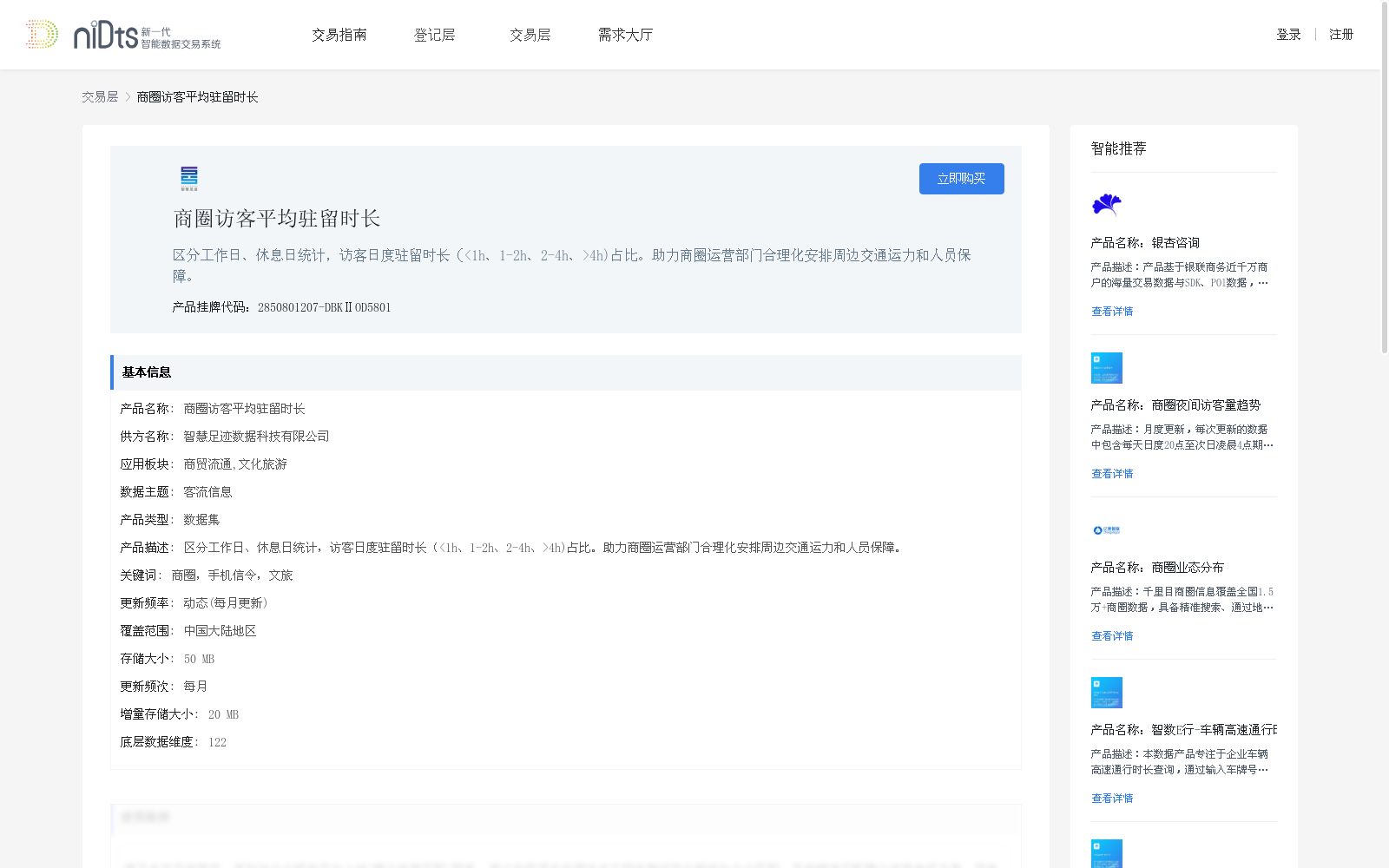The height and width of the screenshot is (868, 1389).
Task: Click underlying data dimension 122
Action: (x=217, y=742)
